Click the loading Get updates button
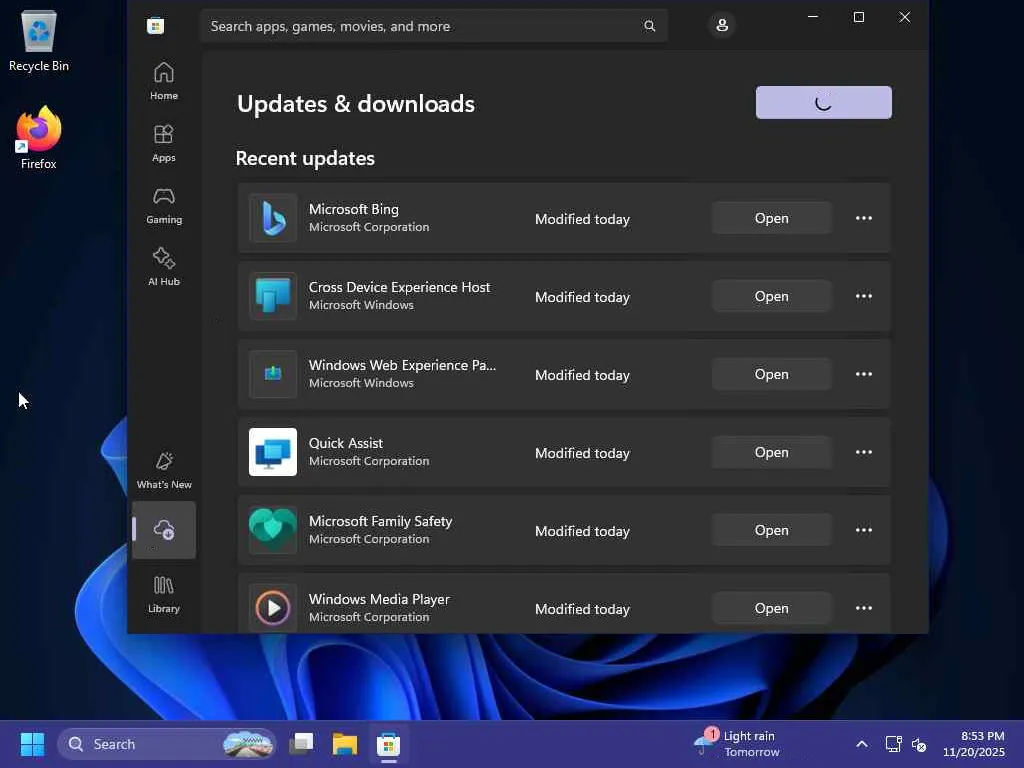This screenshot has width=1024, height=768. pos(824,103)
